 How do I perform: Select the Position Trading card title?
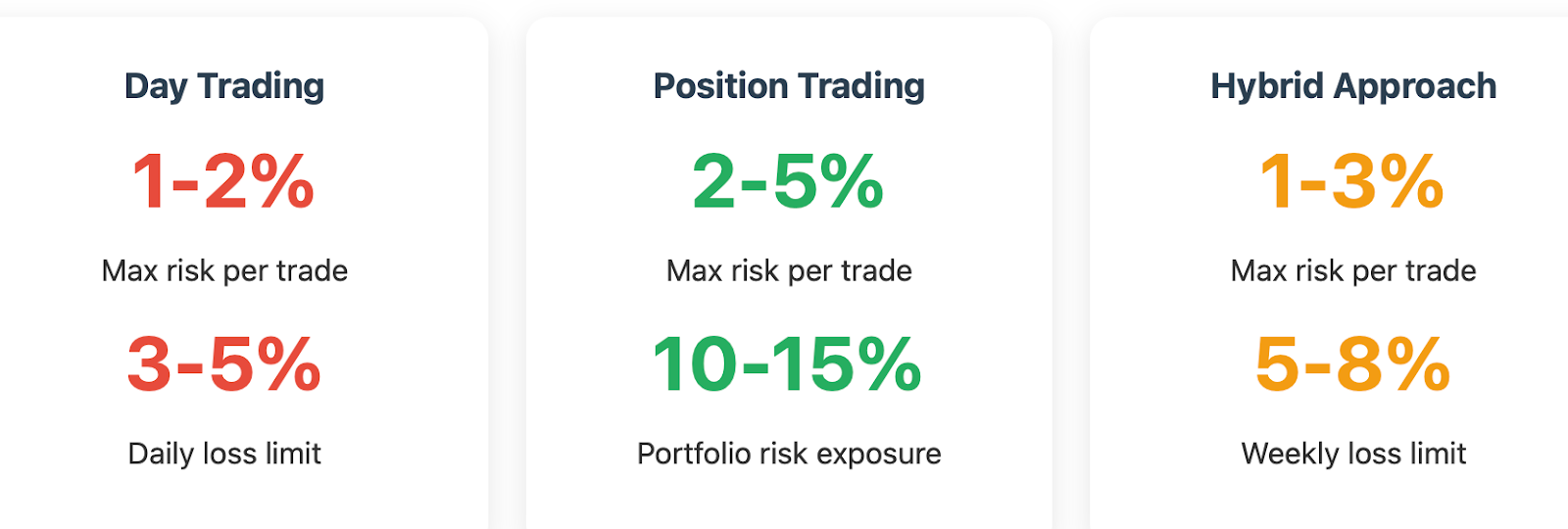(x=789, y=87)
